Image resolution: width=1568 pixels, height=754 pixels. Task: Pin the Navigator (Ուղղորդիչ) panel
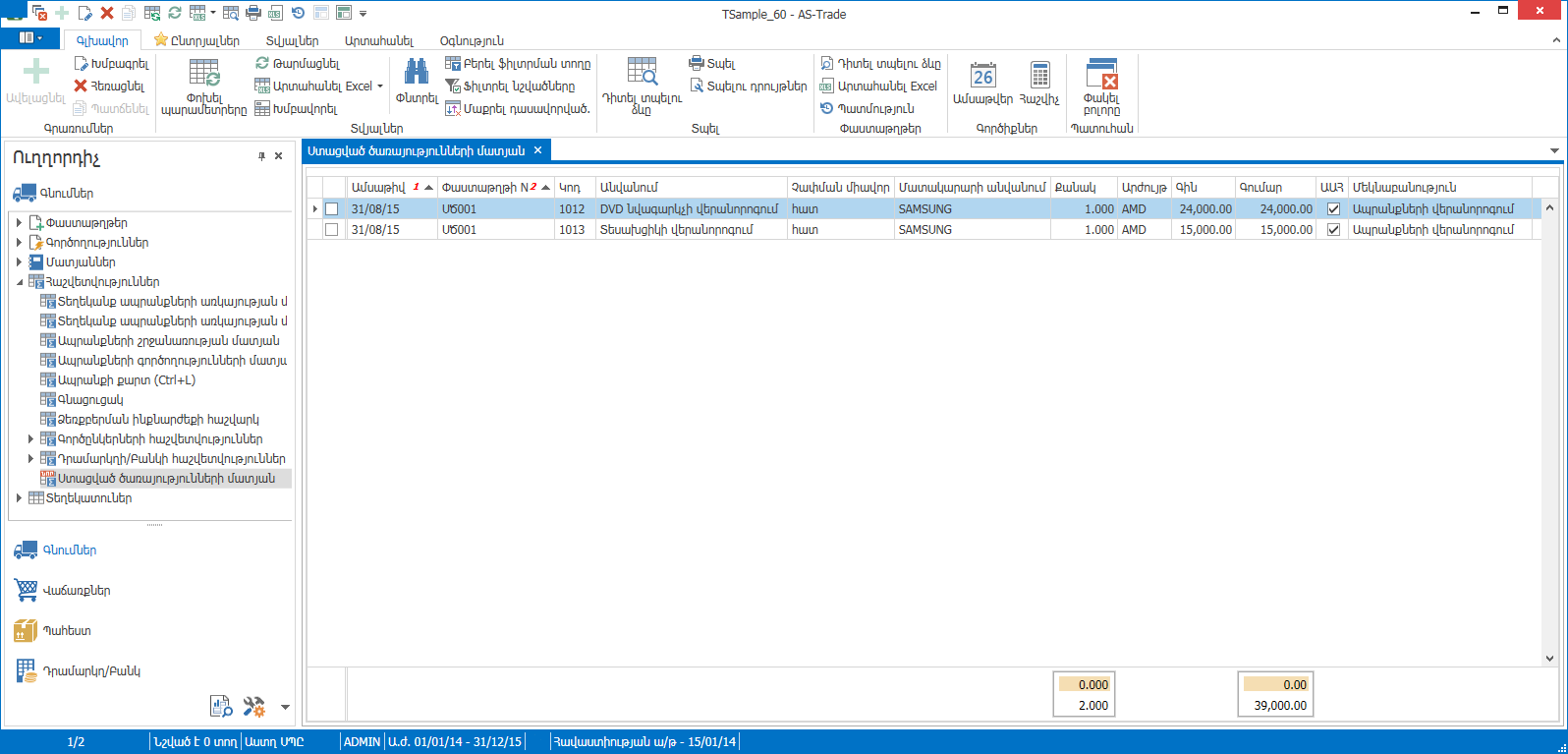point(261,156)
